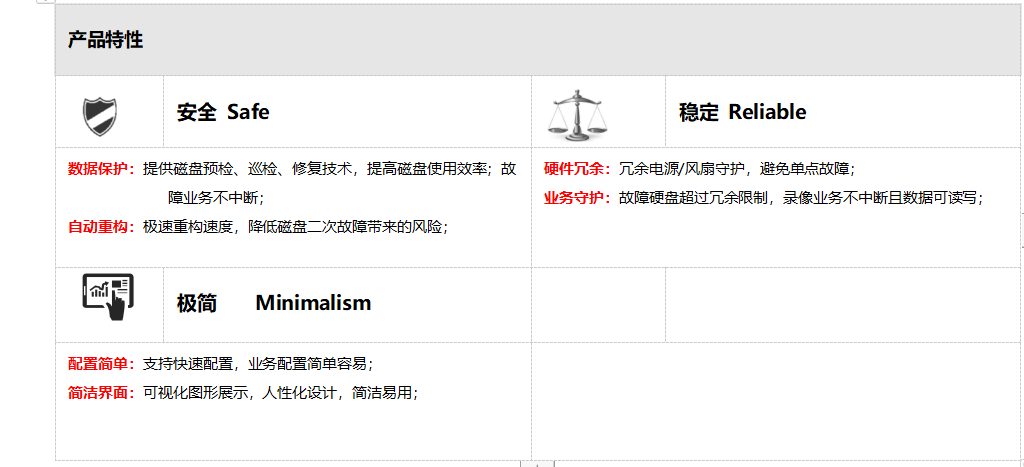Screen dimensions: 1024x467
Task: Click text 故障硬盘超过冗余限制
Action: click(x=692, y=198)
